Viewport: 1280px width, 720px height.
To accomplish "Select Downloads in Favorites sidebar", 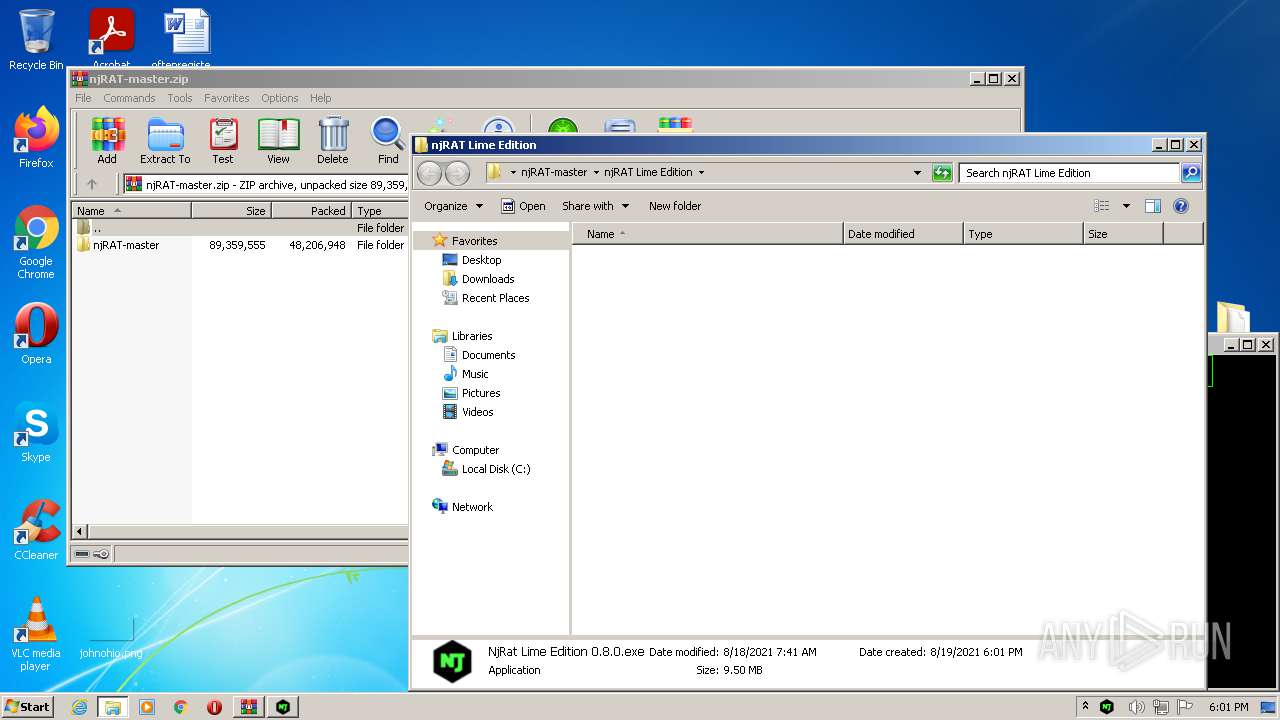I will coord(488,279).
